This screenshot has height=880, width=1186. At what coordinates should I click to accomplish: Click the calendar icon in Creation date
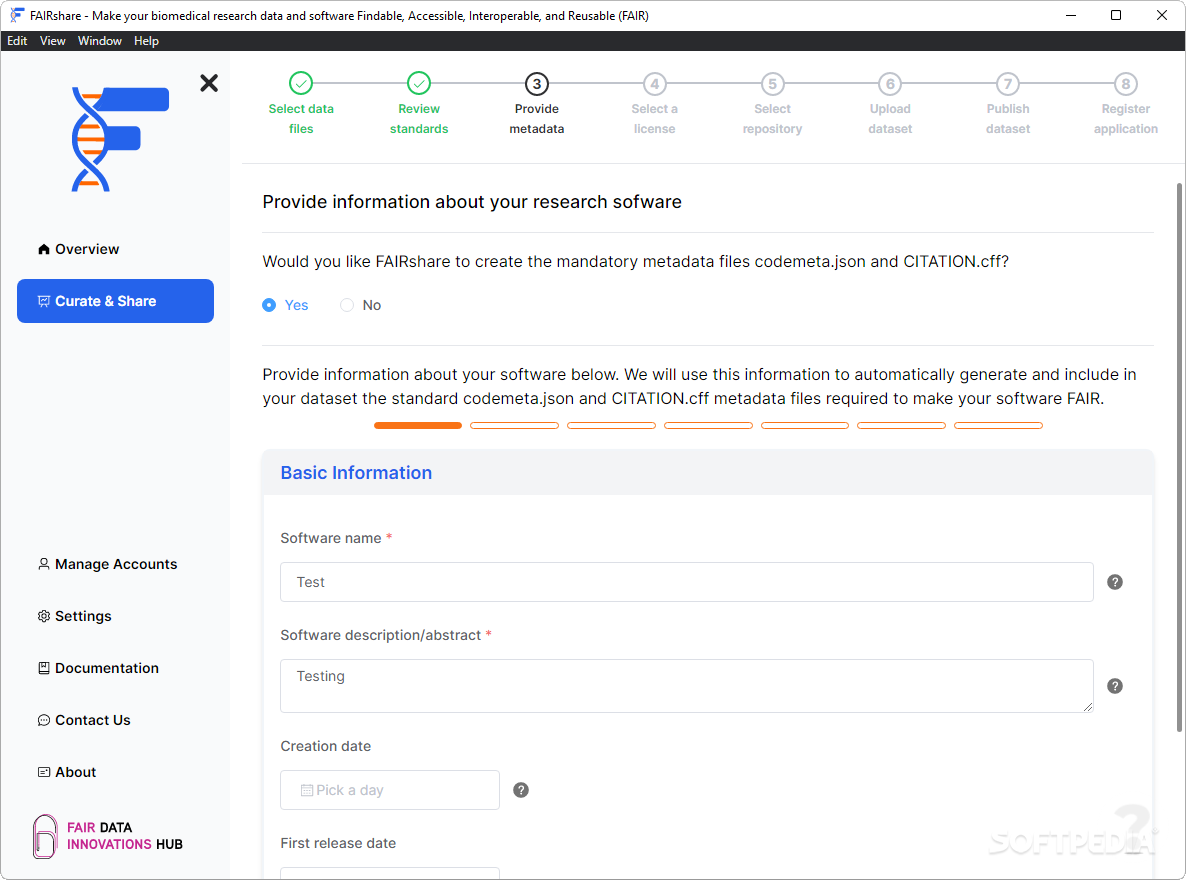306,790
